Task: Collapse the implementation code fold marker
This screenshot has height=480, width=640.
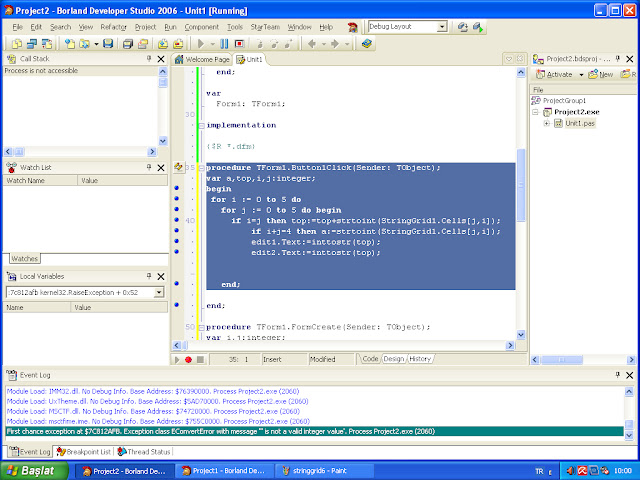Action: pyautogui.click(x=201, y=126)
